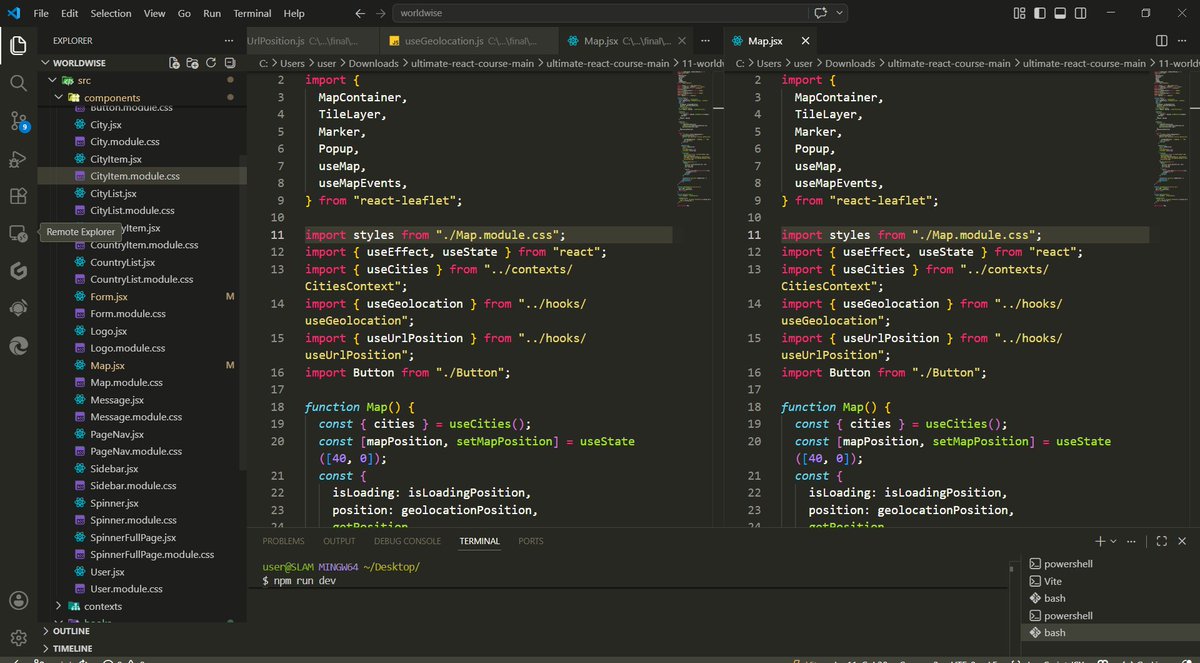
Task: Open the Copilot chat dropdown arrow
Action: pos(839,13)
